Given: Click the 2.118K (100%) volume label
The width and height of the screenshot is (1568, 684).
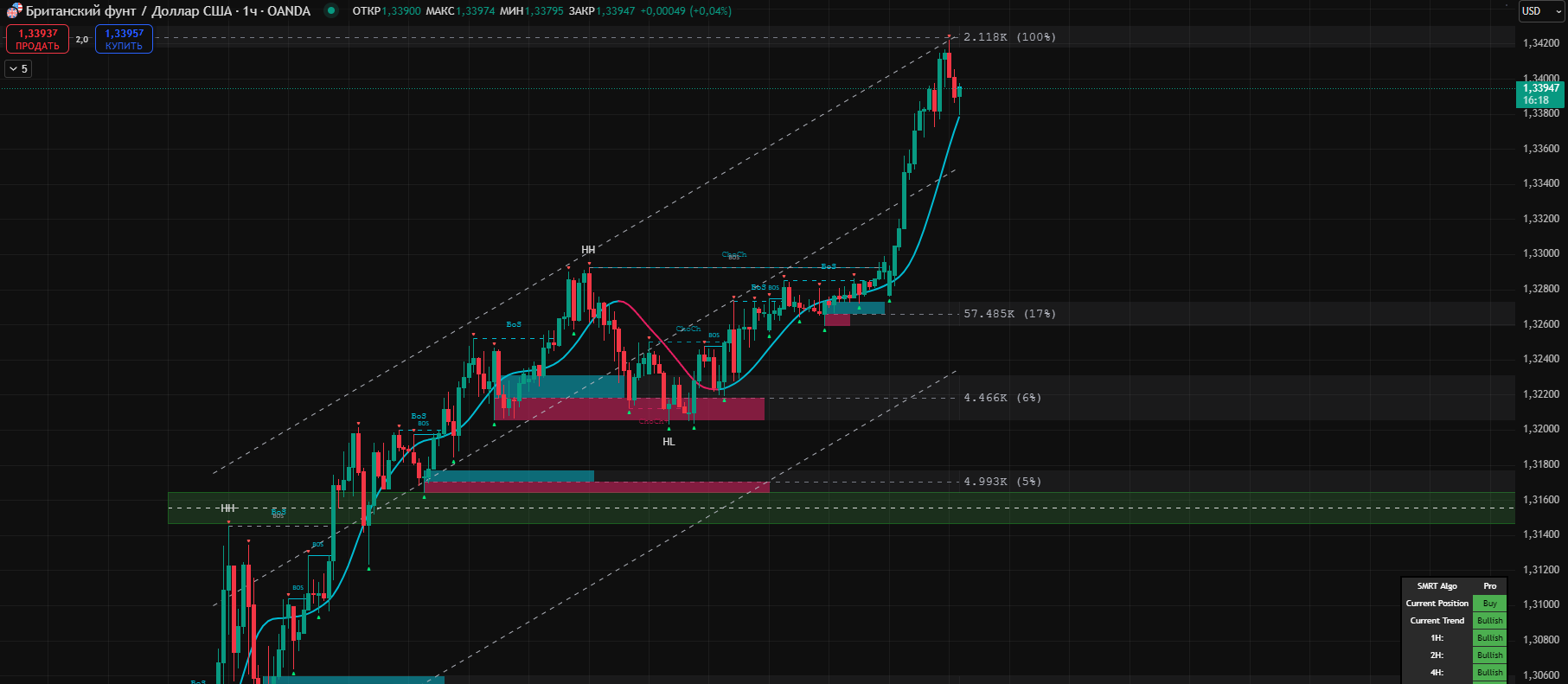Looking at the screenshot, I should click(1009, 37).
